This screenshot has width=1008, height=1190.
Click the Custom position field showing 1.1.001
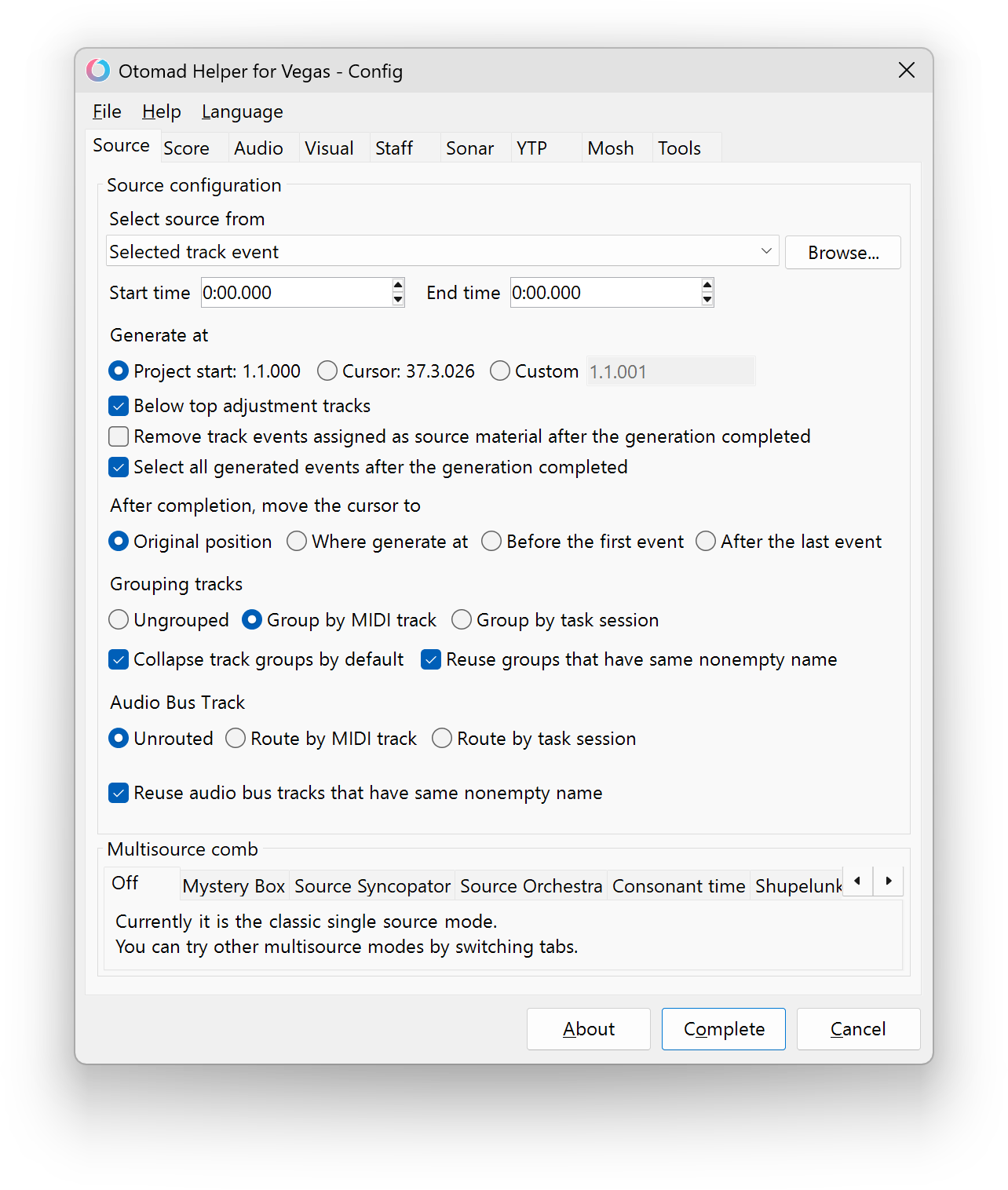(x=670, y=371)
